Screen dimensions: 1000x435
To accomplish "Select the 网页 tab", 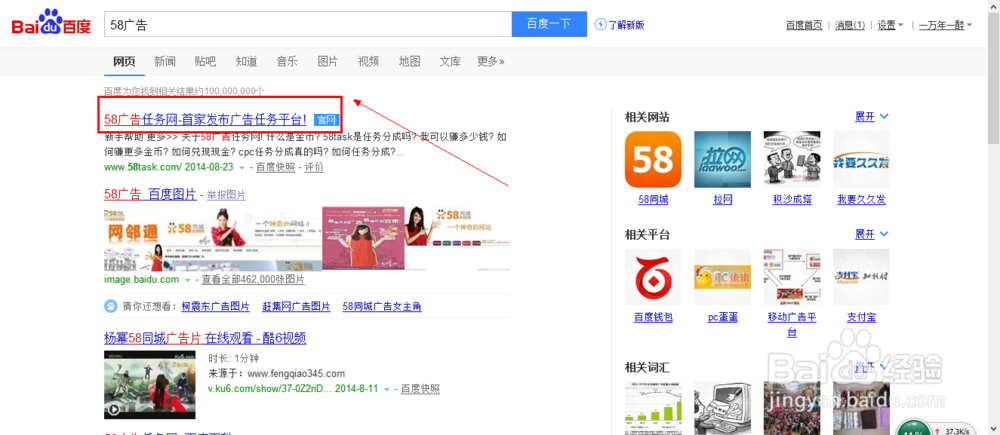I will tap(124, 62).
